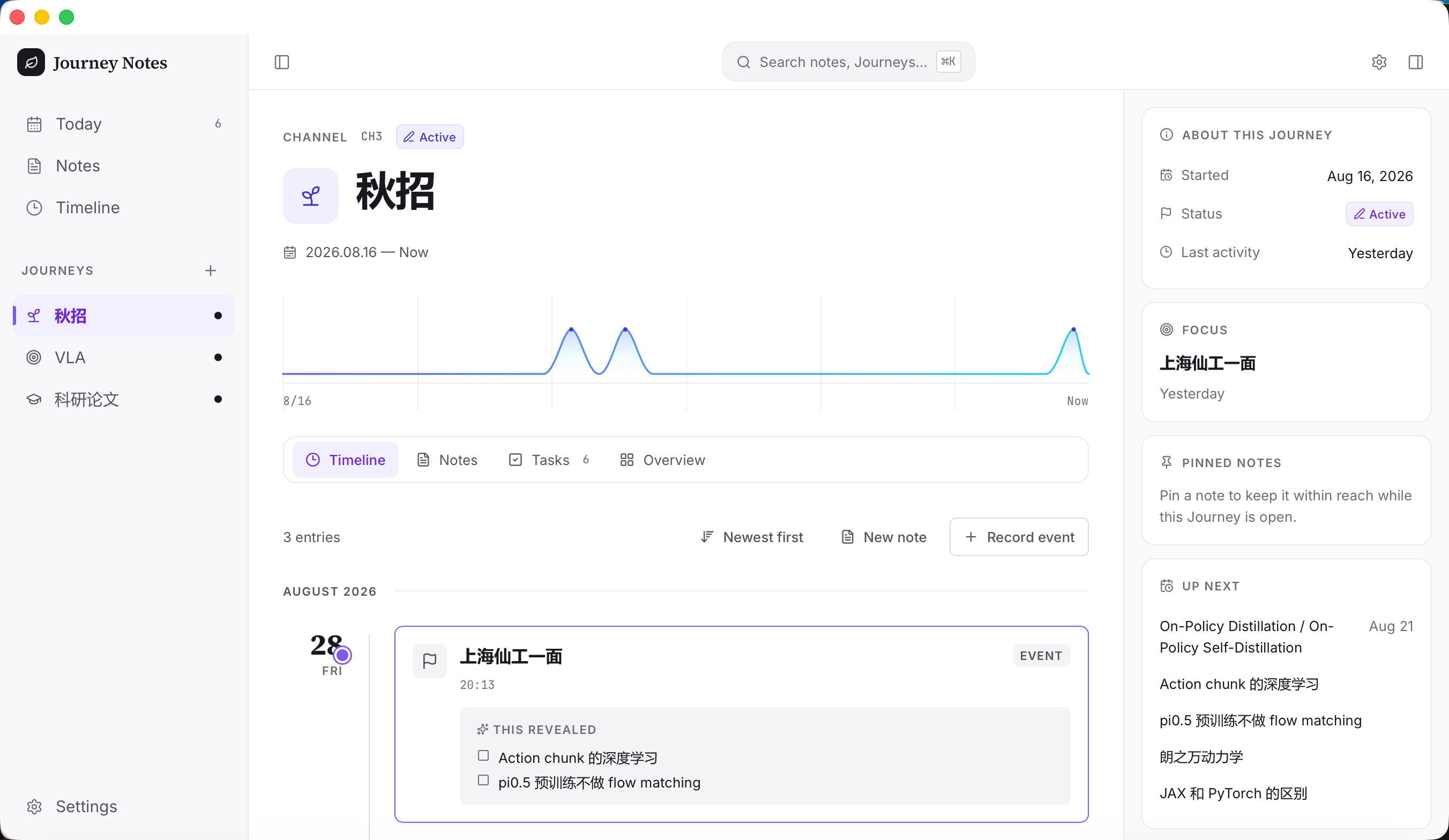
Task: Switch to the Timeline tab
Action: coord(345,460)
